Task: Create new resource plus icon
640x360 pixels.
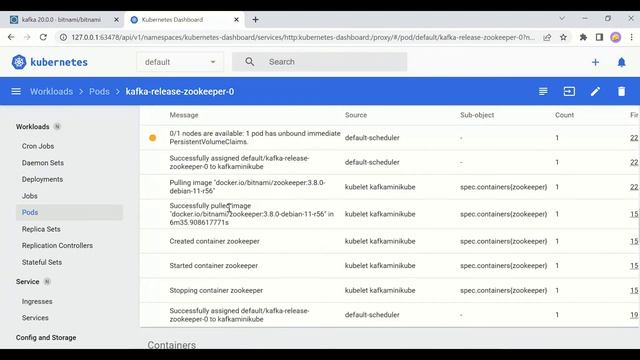Action: [595, 62]
